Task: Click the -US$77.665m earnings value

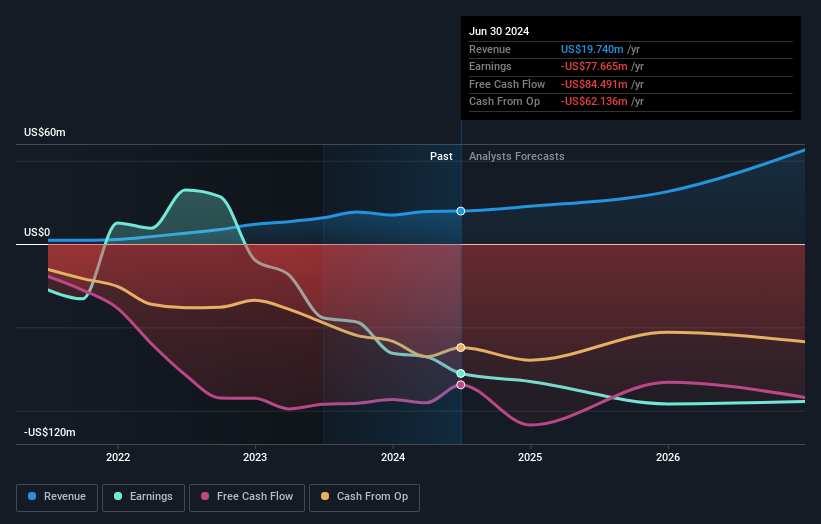Action: [x=594, y=66]
